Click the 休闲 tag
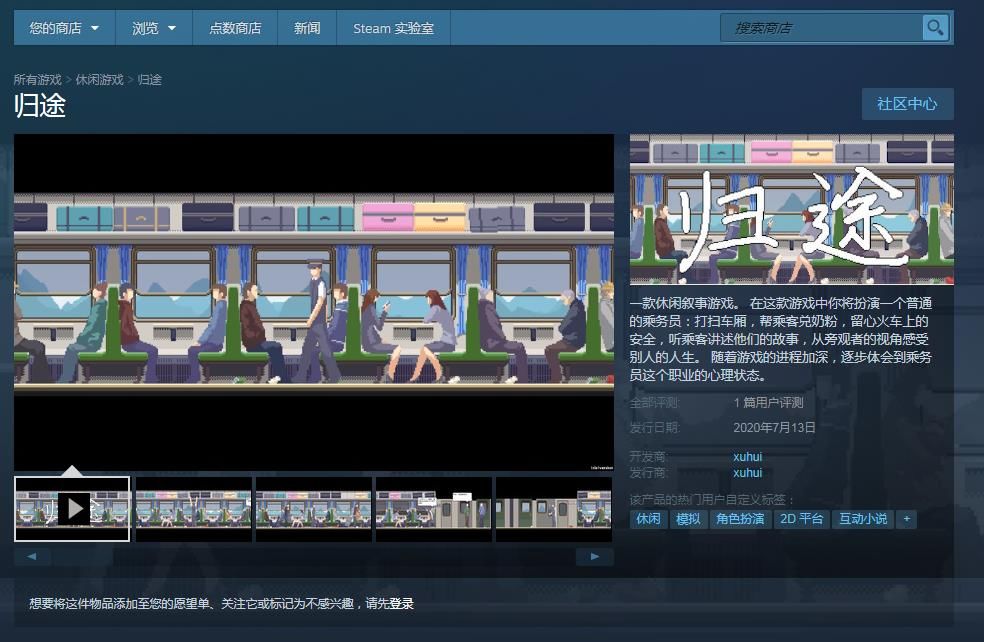 648,519
